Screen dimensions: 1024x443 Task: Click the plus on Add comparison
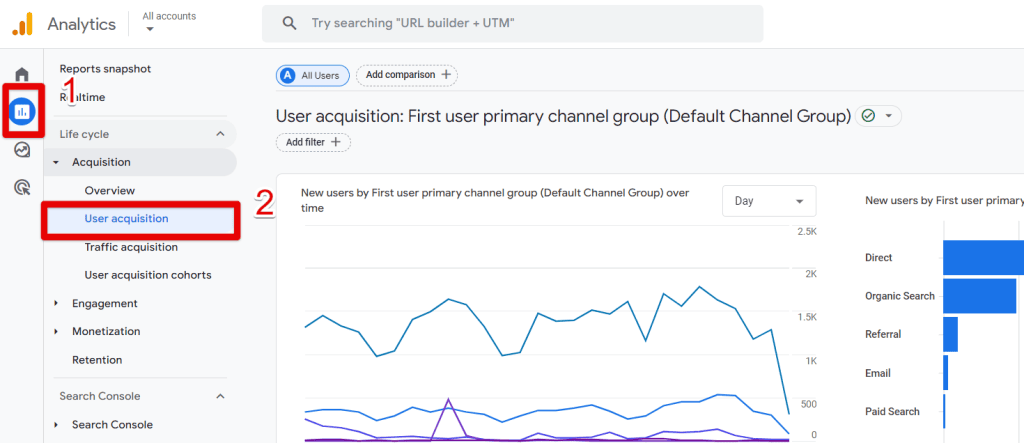446,74
